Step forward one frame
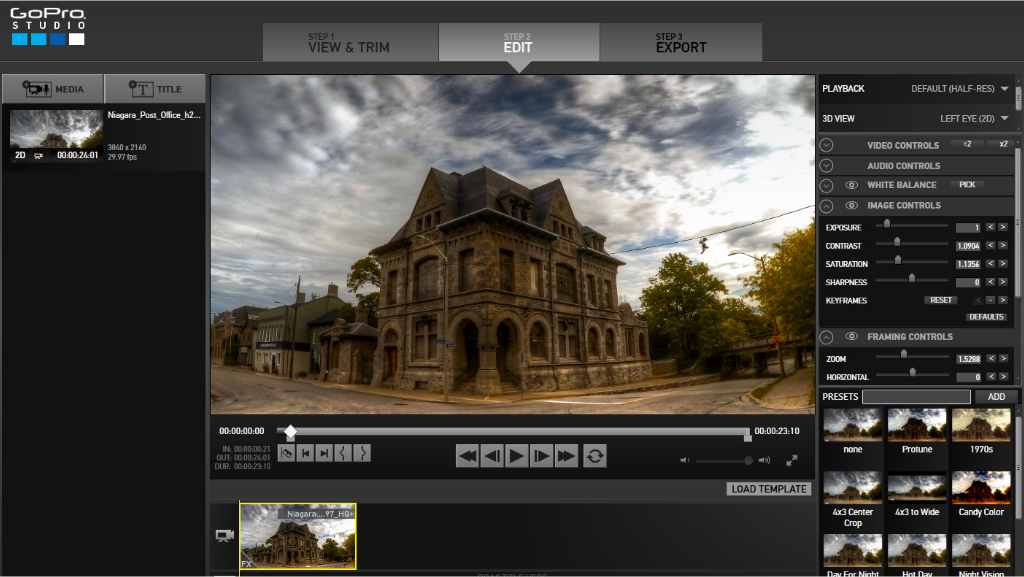1024x577 pixels. coord(541,456)
